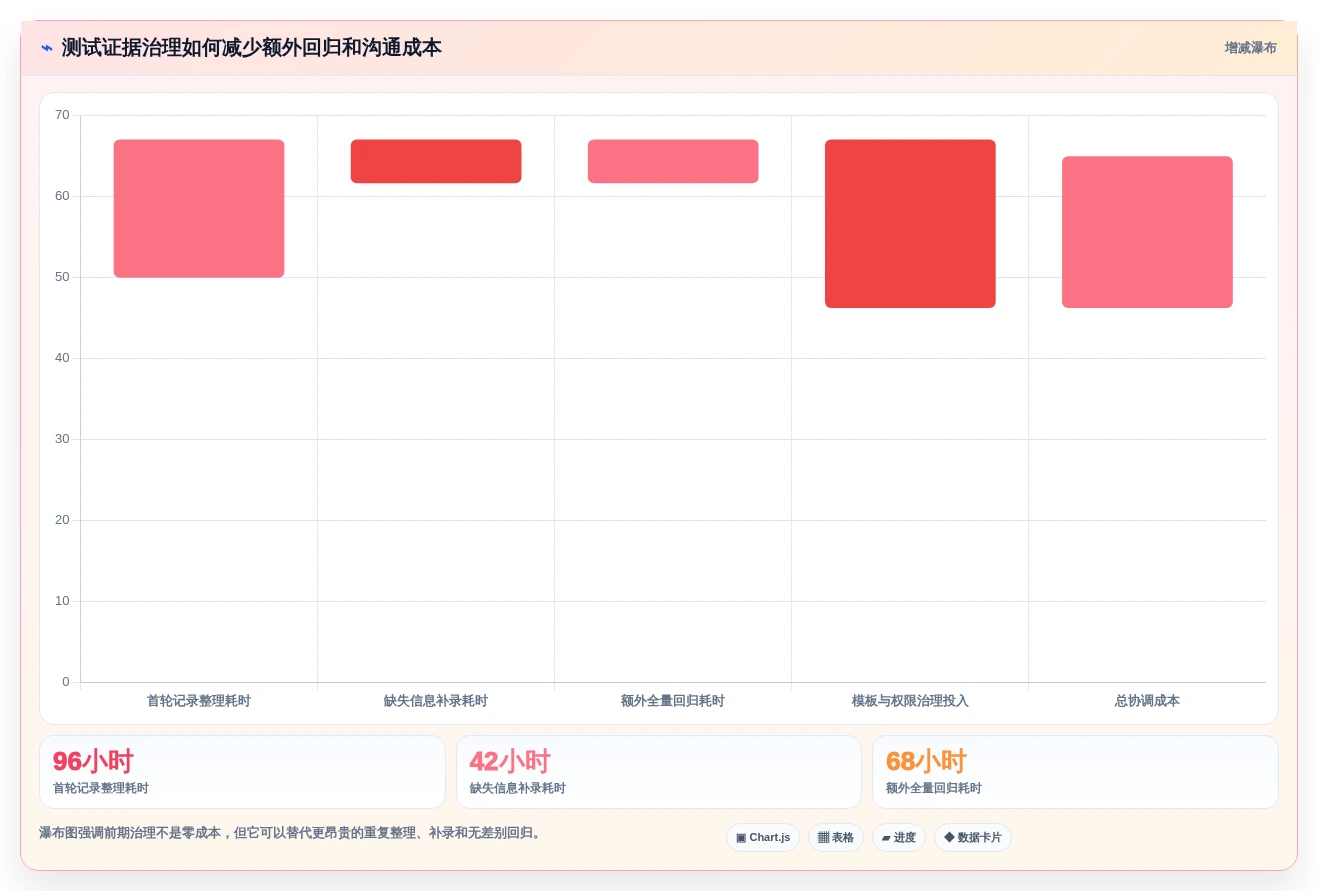Click y-axis tick value 40
This screenshot has height=891, width=1318.
(62, 358)
